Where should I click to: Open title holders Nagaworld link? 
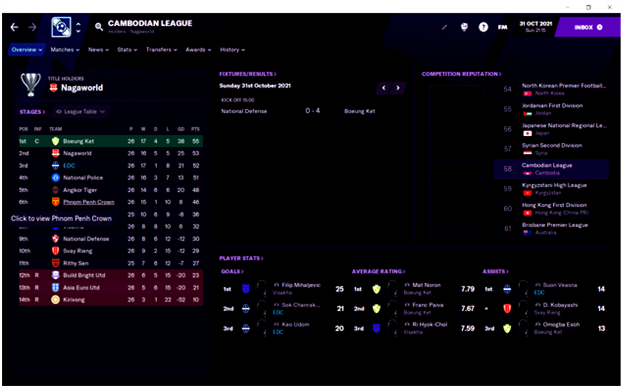pos(82,88)
